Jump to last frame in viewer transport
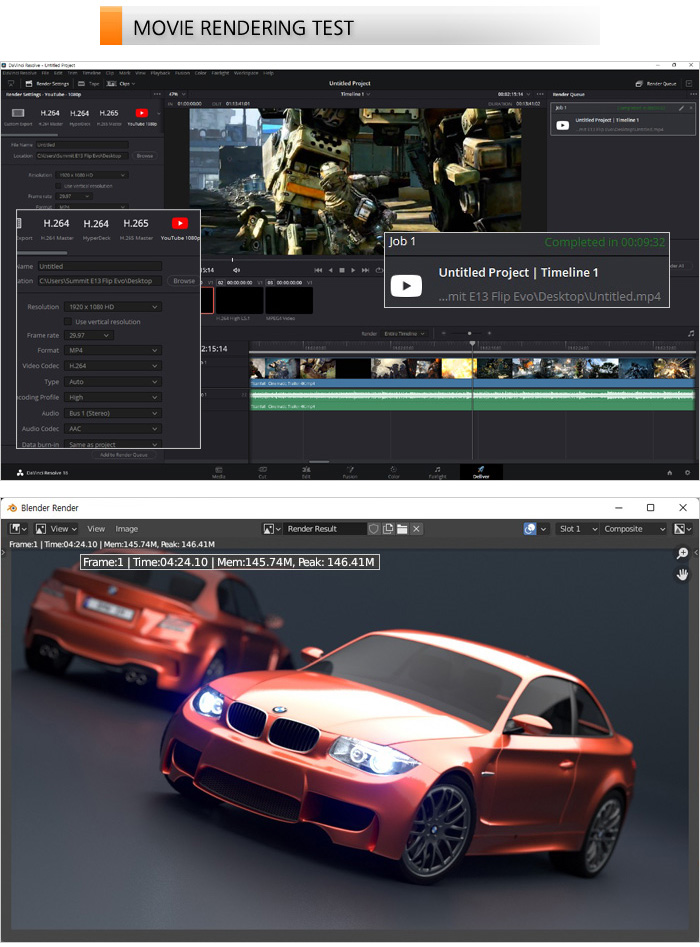 pos(365,270)
